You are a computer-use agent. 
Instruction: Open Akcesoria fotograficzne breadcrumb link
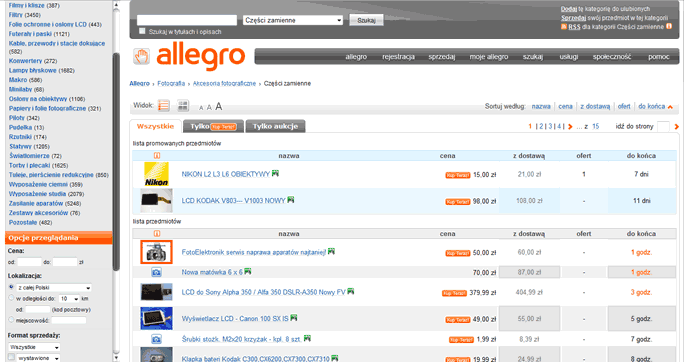[224, 83]
